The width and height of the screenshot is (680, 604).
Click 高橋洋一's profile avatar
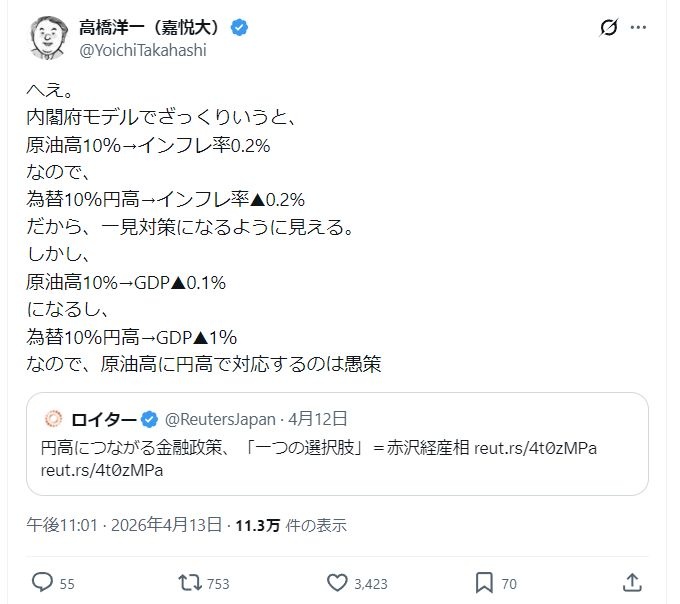(47, 38)
